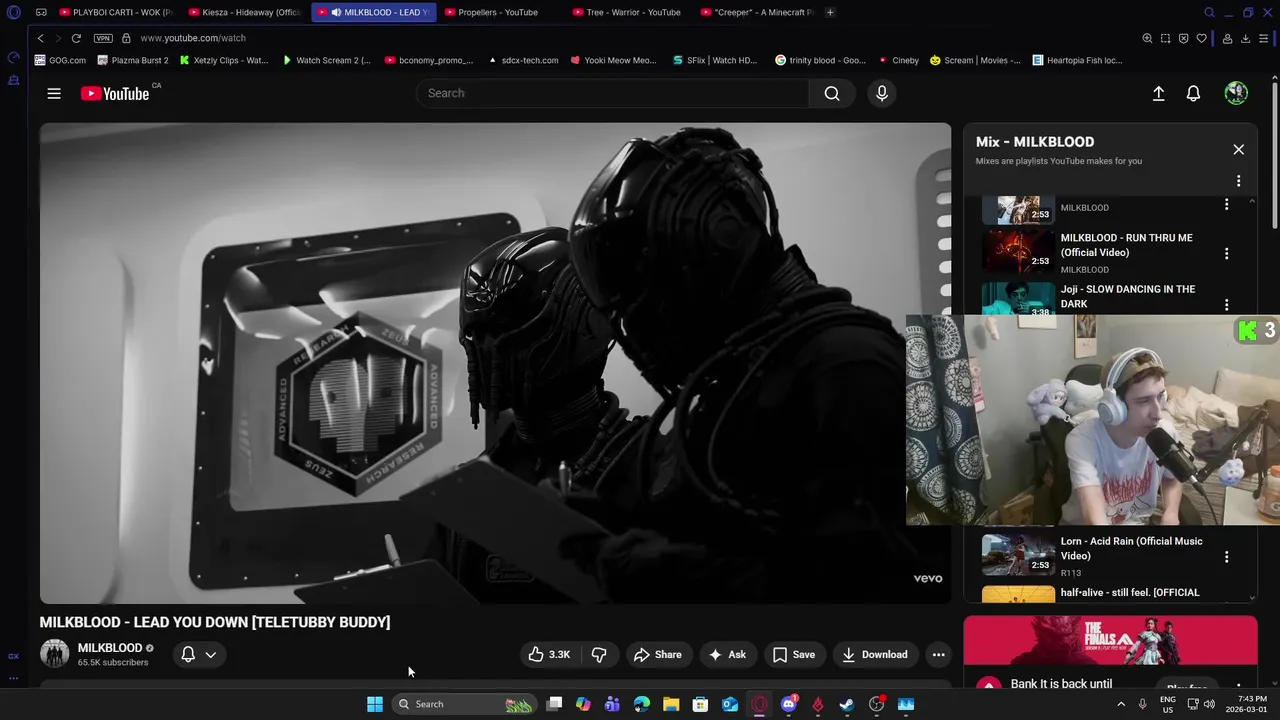This screenshot has height=720, width=1280.
Task: Switch to "Creeper" - A Minecraft tab
Action: 757,12
